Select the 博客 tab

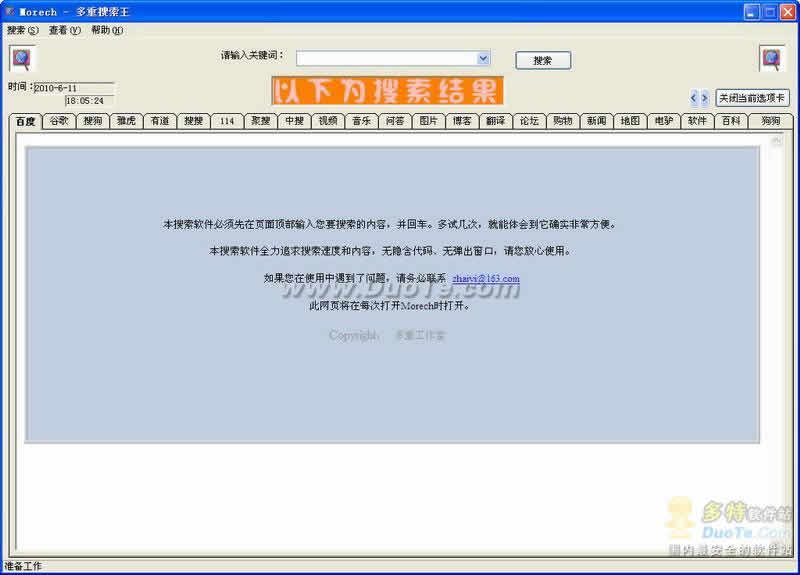point(462,121)
